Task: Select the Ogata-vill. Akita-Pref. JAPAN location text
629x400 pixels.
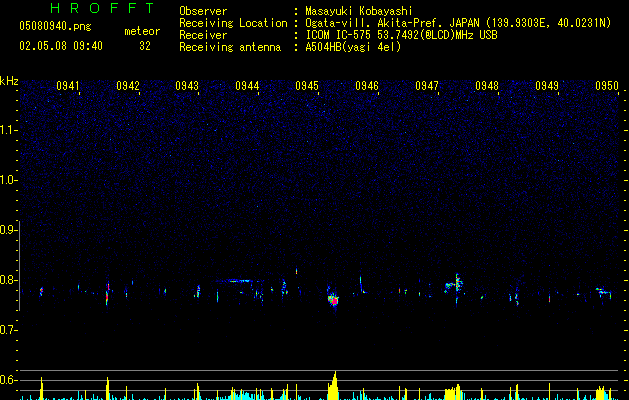Action: (x=458, y=23)
